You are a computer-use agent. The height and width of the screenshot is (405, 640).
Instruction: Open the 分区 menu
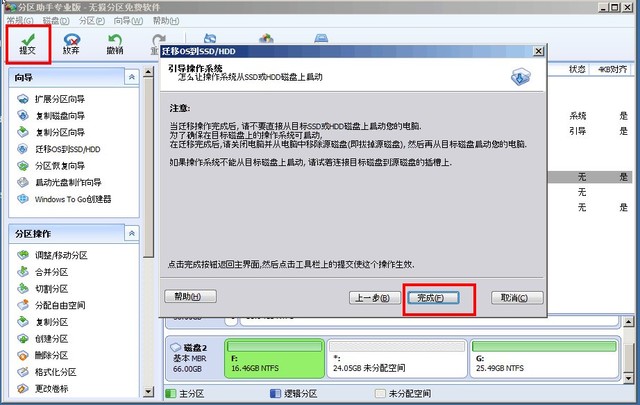click(x=92, y=20)
